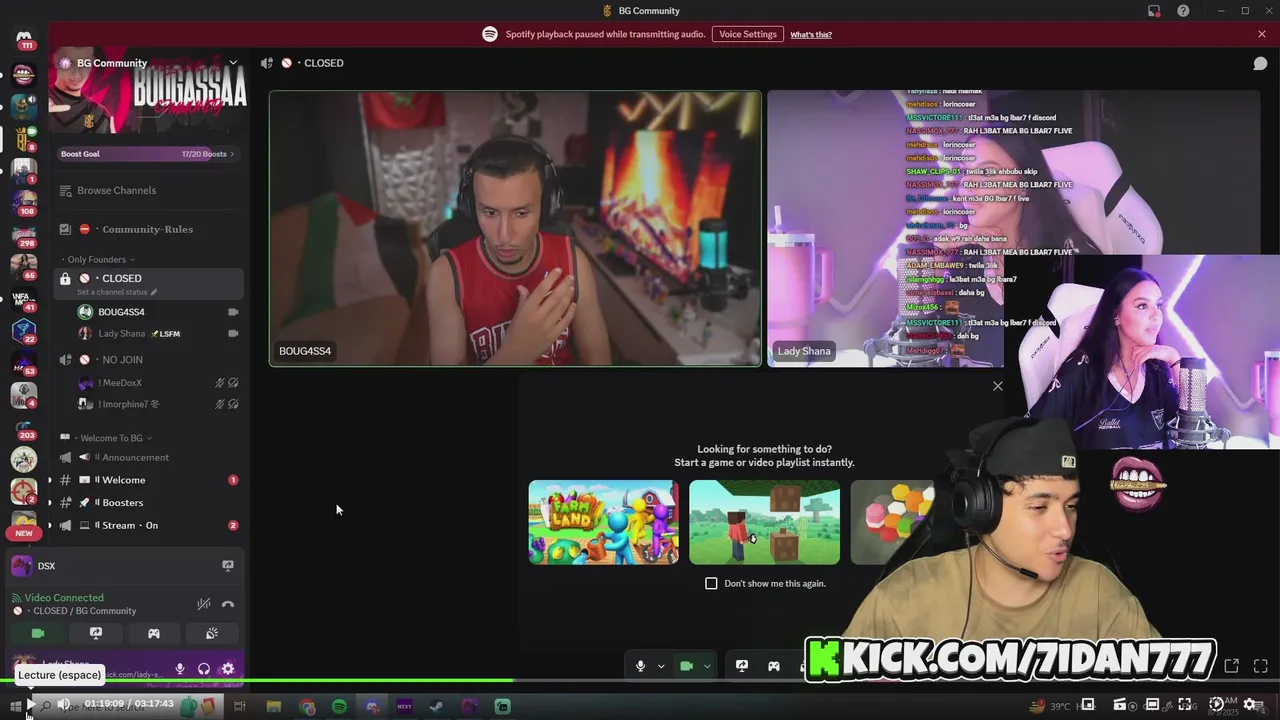Click deafened icon beside !Imorphine7
Viewport: 1280px width, 720px height.
pyautogui.click(x=233, y=404)
